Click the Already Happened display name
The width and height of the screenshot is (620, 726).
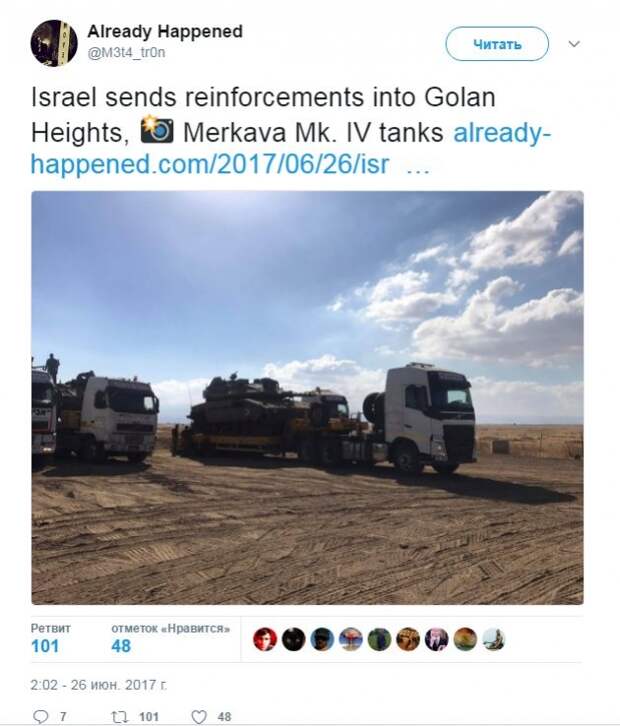point(165,31)
